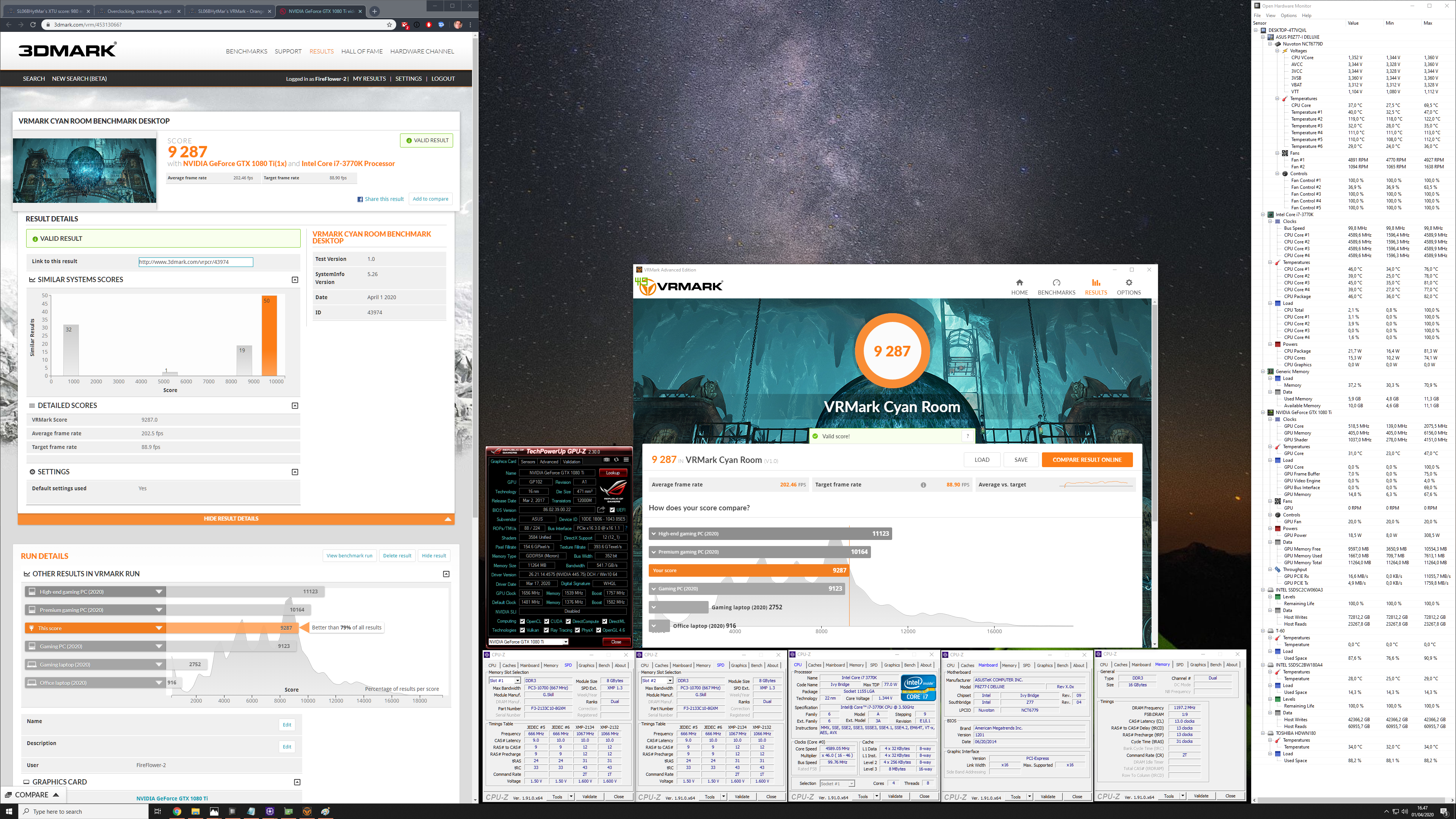Viewport: 1456px width, 819px height.
Task: Open the GPU selection dropdown in GPU-Z
Action: (x=528, y=642)
